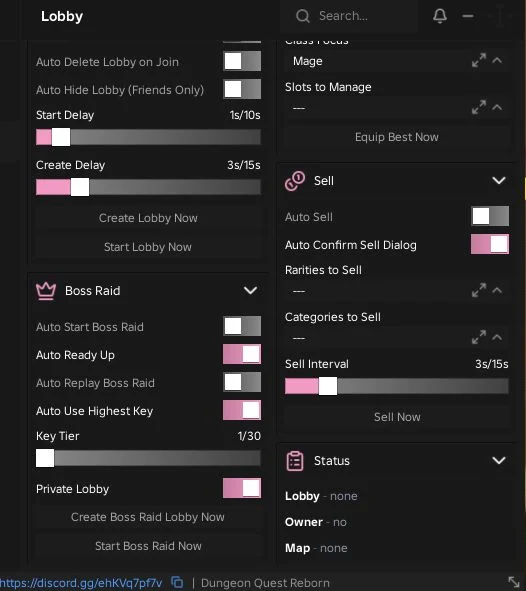This screenshot has height=591, width=526.
Task: Disable Auto Ready Up toggle
Action: (x=242, y=354)
